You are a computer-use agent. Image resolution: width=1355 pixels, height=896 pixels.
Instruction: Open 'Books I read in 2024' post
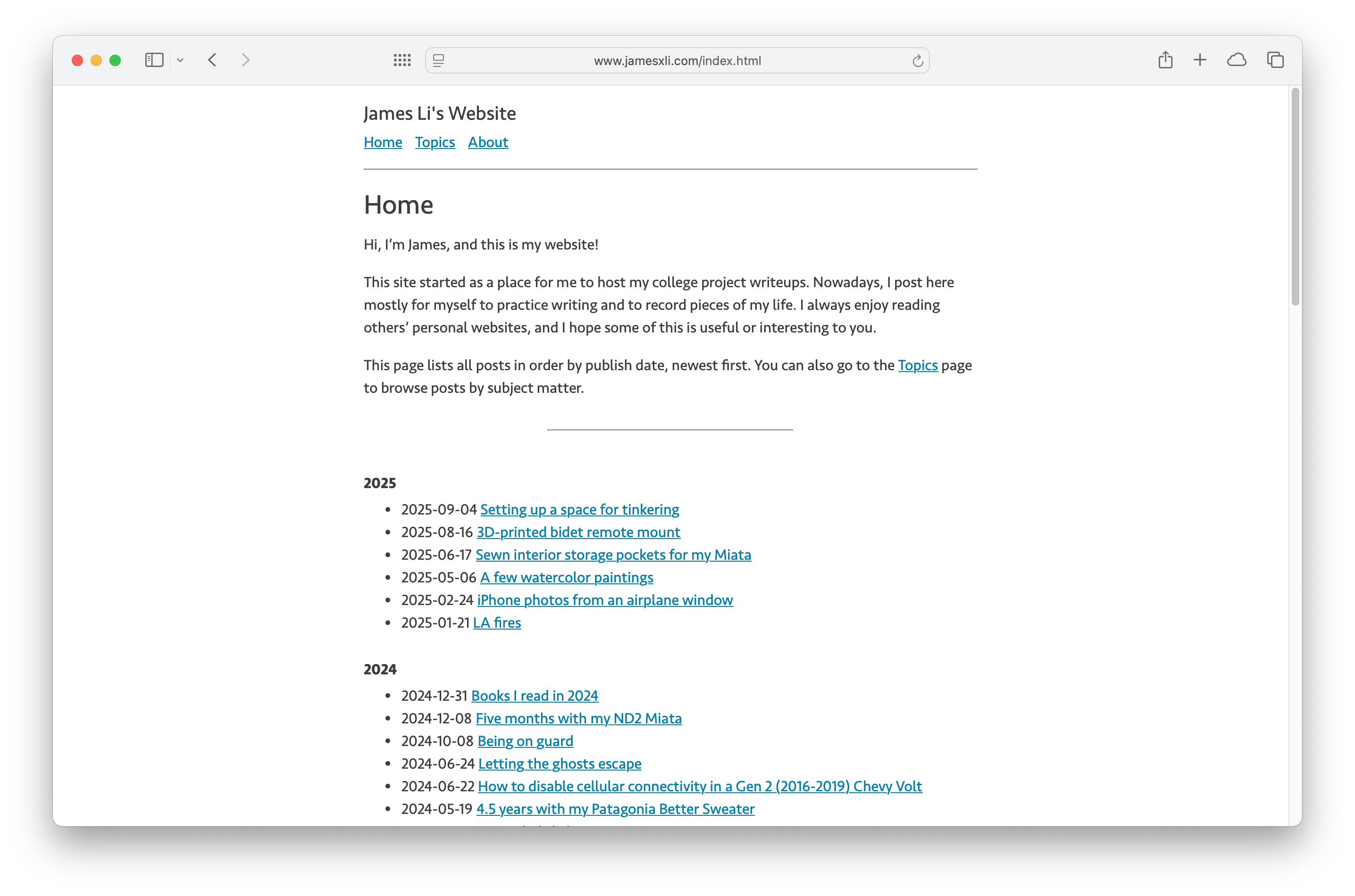click(534, 696)
